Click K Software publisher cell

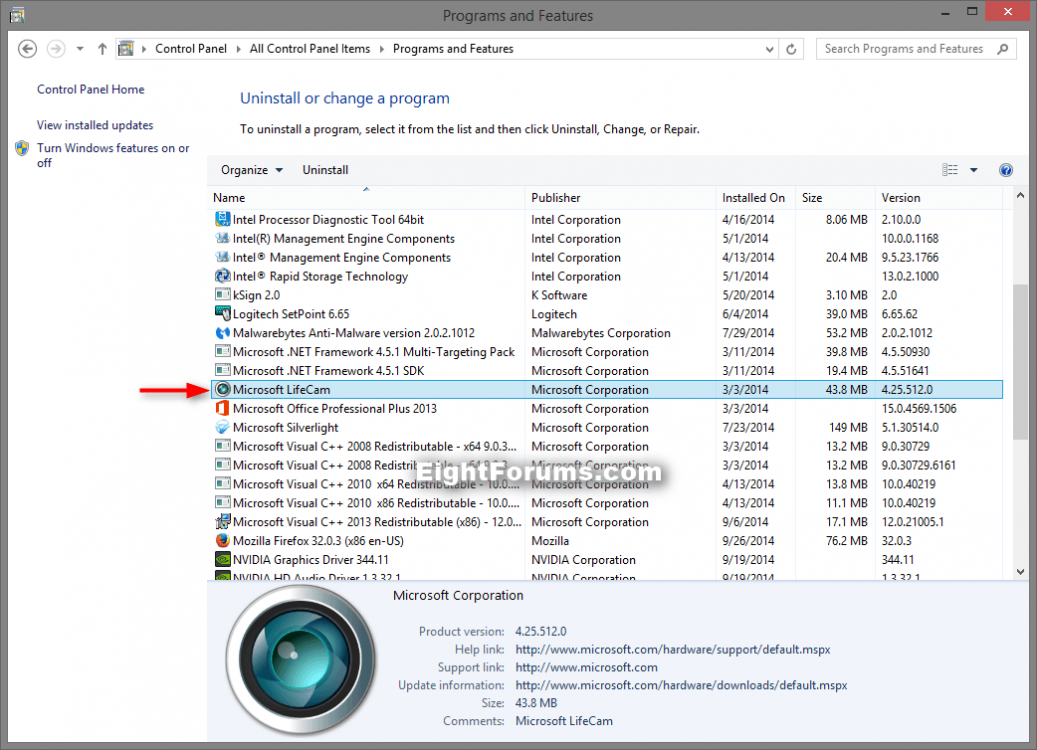[559, 296]
